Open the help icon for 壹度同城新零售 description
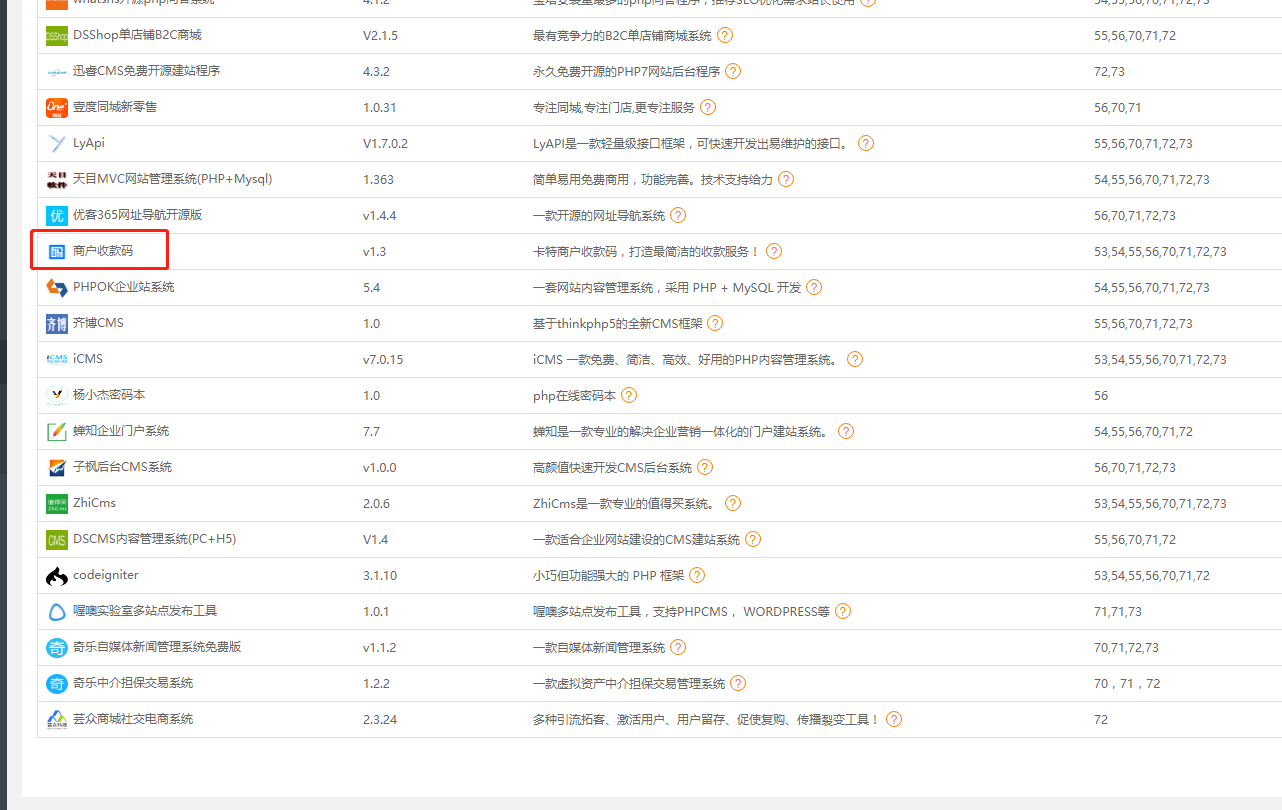1282x810 pixels. (x=708, y=107)
